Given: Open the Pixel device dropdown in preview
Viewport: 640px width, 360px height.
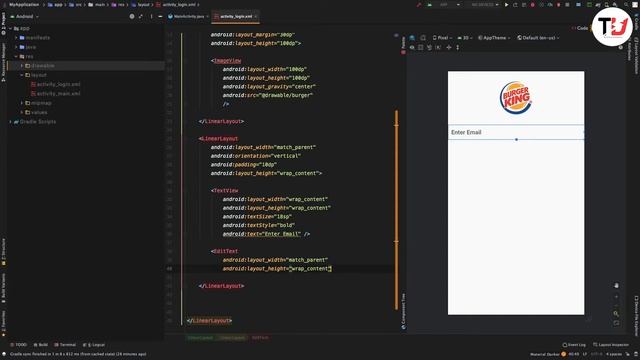Looking at the screenshot, I should click(x=443, y=38).
